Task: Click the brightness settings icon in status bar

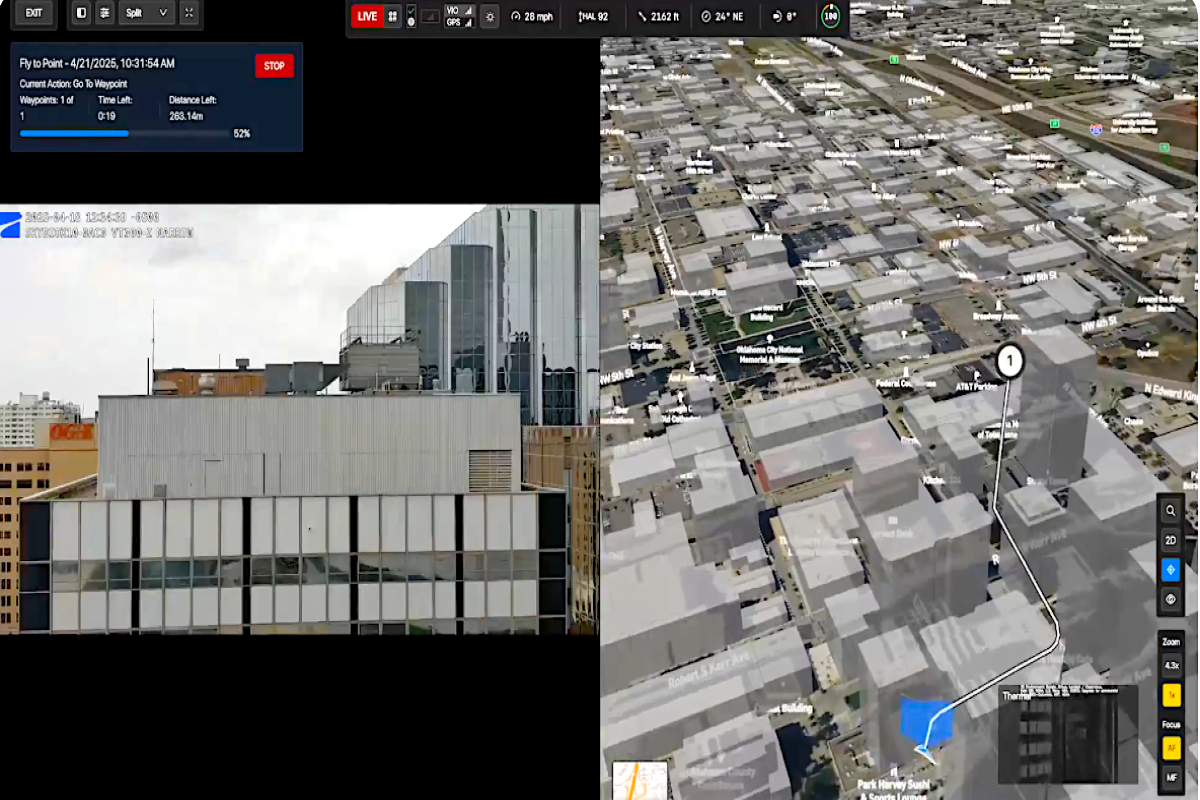Action: [x=489, y=17]
